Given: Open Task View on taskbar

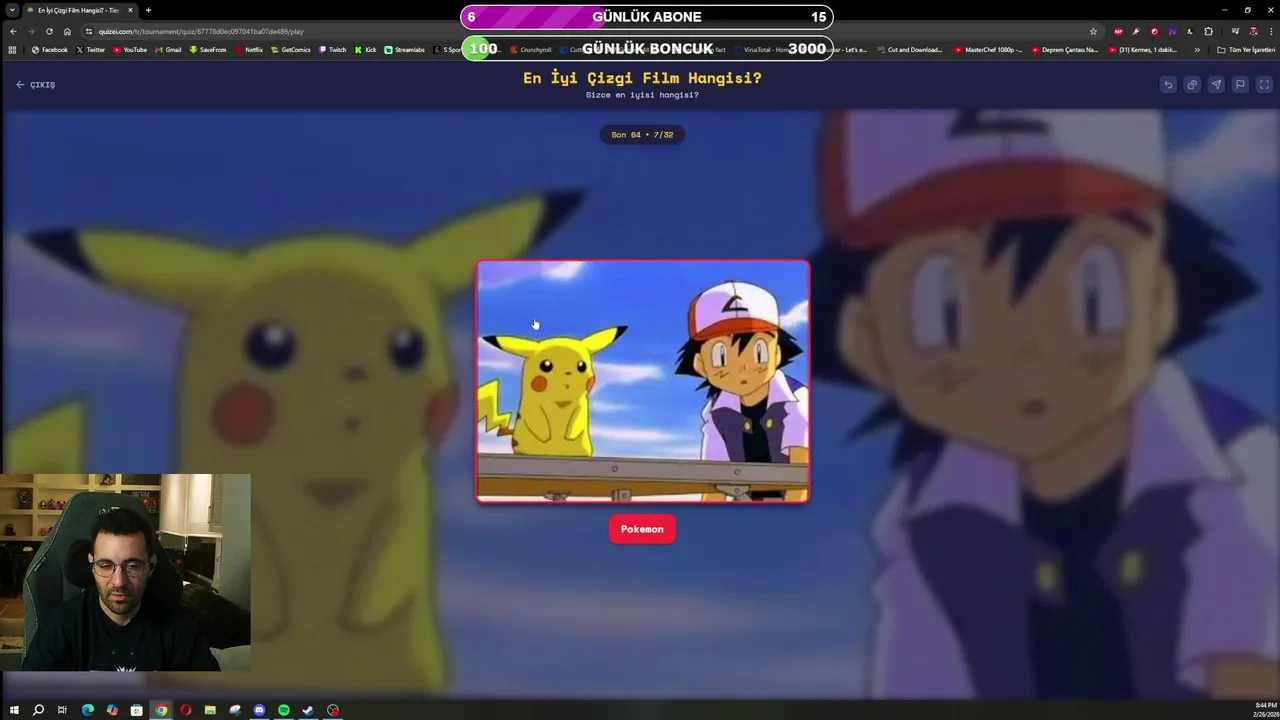Looking at the screenshot, I should tap(62, 710).
